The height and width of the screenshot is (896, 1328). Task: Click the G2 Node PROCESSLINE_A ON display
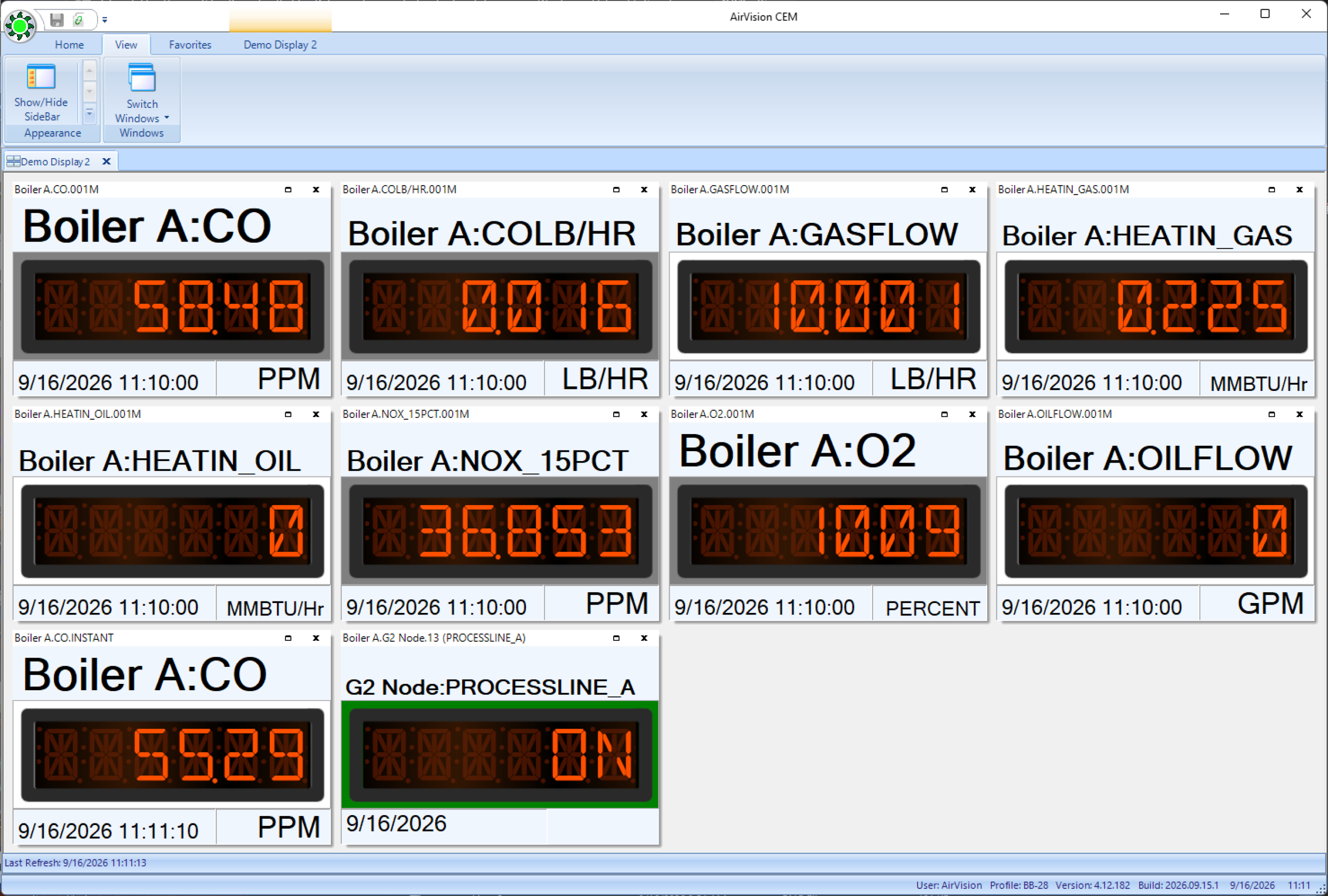pos(500,754)
